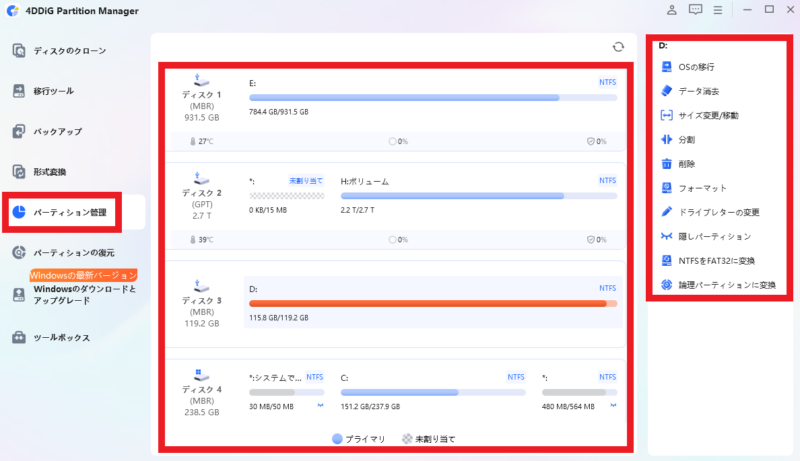Choose ドライブレターの変更 option
This screenshot has height=461, width=800.
(x=720, y=212)
